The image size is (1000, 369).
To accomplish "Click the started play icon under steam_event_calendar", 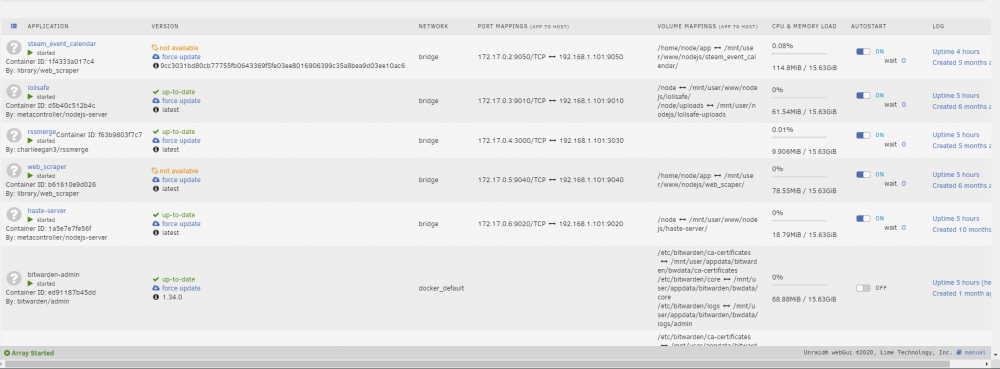I will coord(30,52).
